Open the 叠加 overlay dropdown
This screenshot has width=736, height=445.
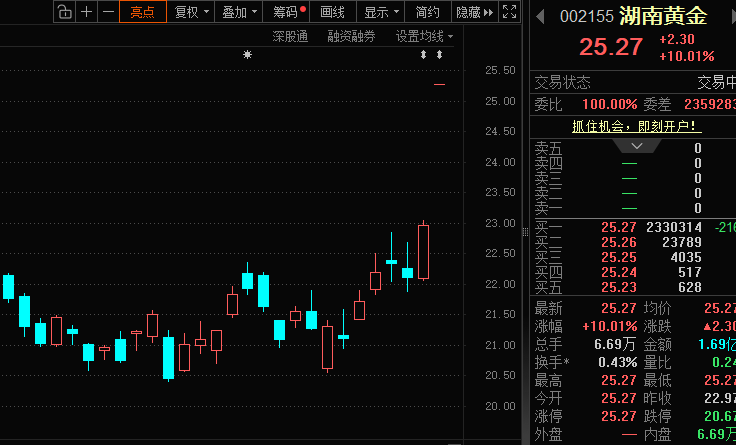click(240, 12)
